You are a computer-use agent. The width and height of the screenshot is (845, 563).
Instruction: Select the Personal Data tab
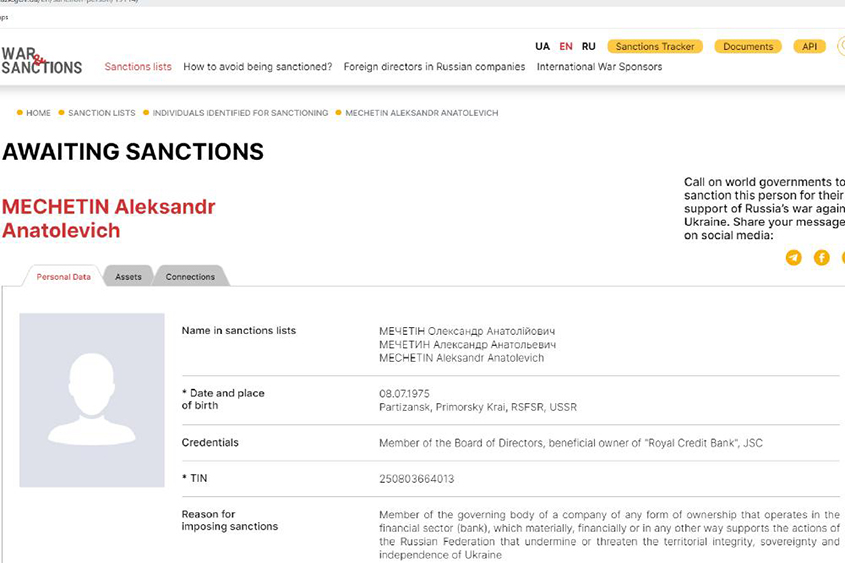click(64, 276)
